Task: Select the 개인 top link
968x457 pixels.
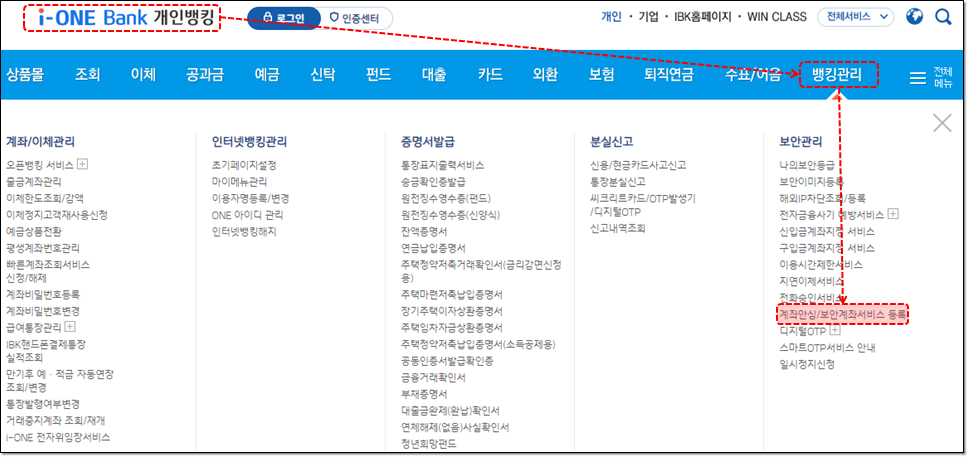Action: [x=611, y=17]
